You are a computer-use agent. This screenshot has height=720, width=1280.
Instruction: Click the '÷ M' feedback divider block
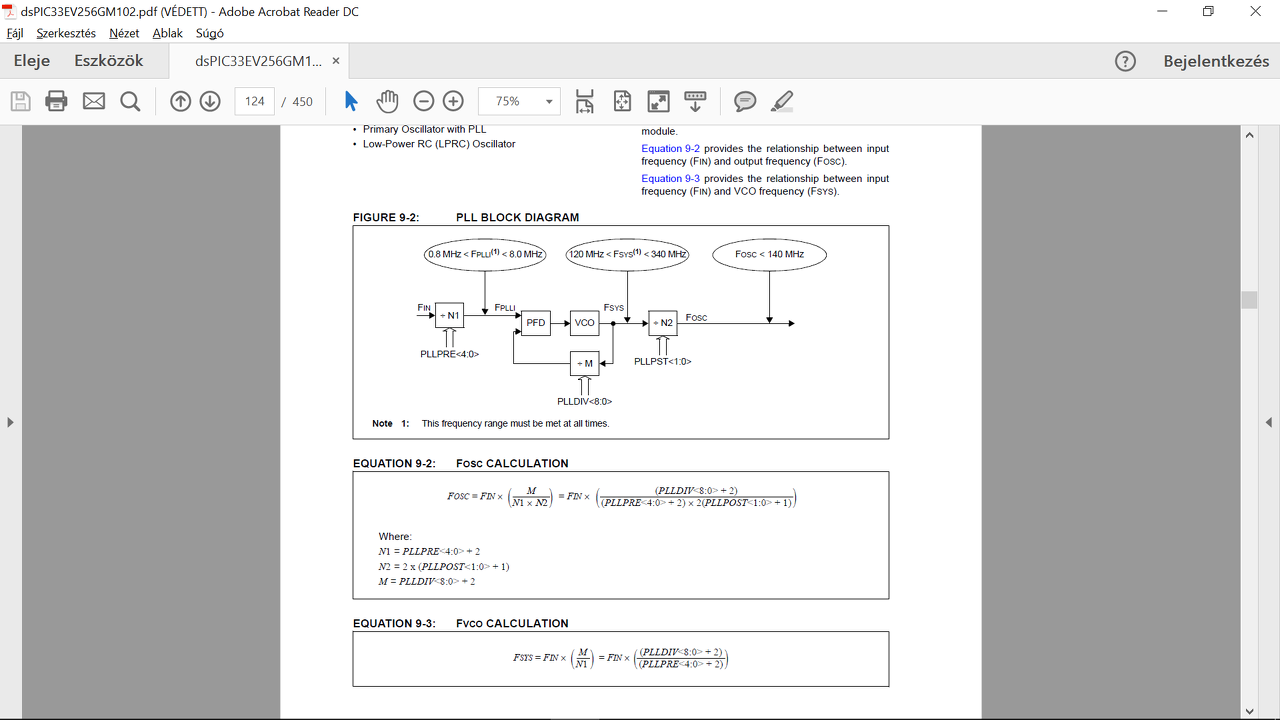pos(585,363)
